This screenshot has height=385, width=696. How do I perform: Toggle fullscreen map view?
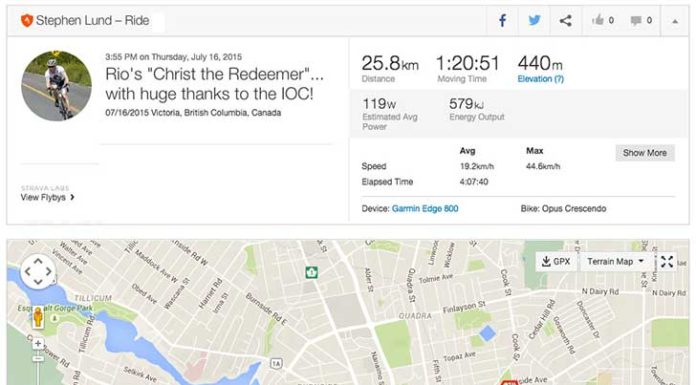tap(667, 262)
